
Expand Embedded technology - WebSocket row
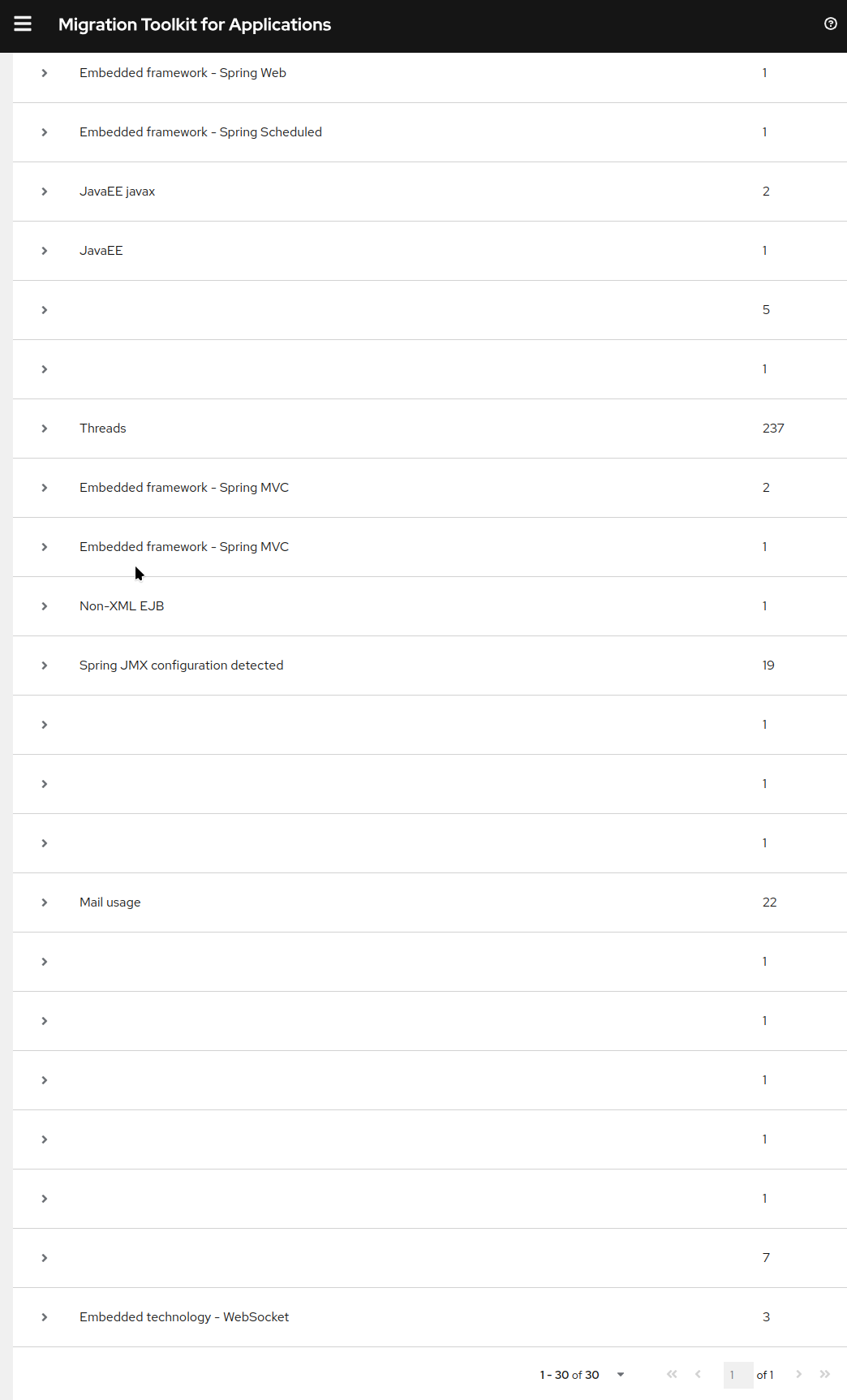pos(45,1317)
